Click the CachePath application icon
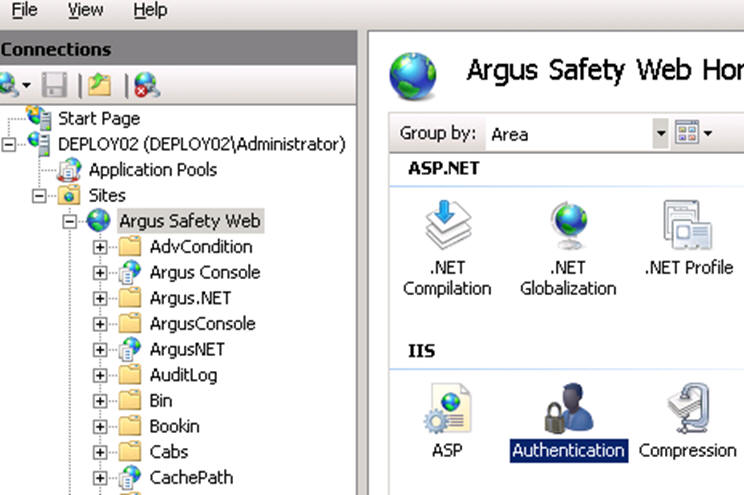This screenshot has height=495, width=744. click(x=130, y=477)
